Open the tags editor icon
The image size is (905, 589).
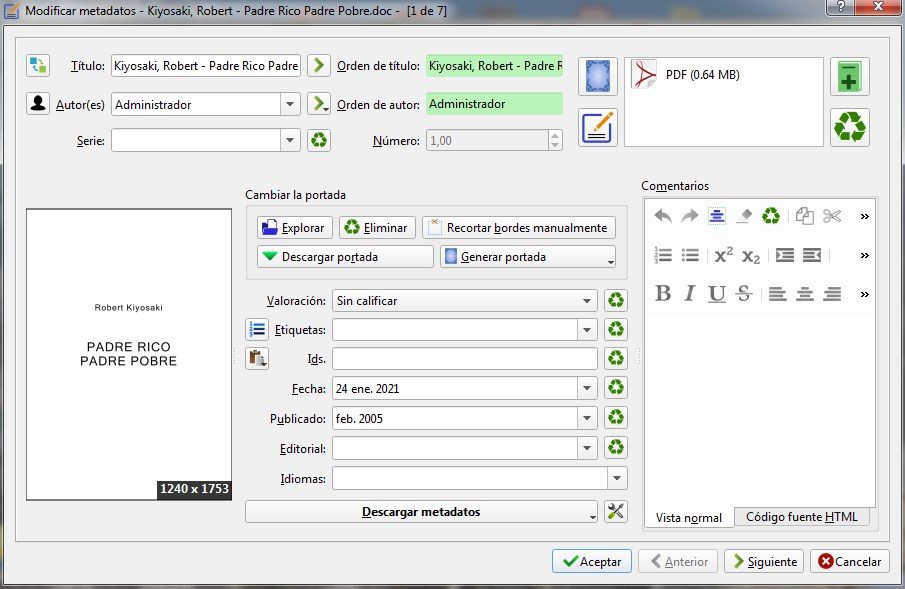(x=257, y=329)
